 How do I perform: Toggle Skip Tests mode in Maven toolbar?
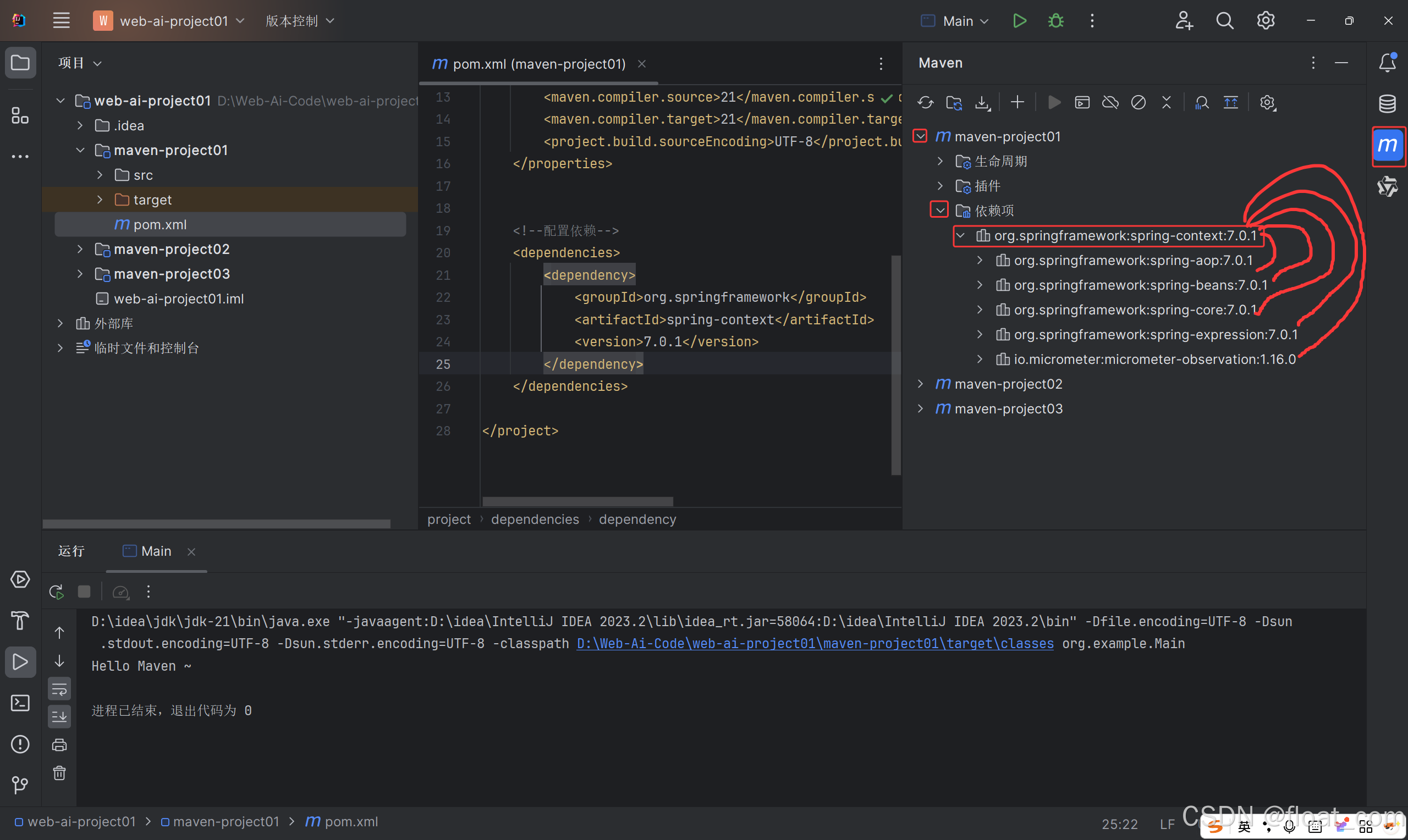click(1138, 102)
